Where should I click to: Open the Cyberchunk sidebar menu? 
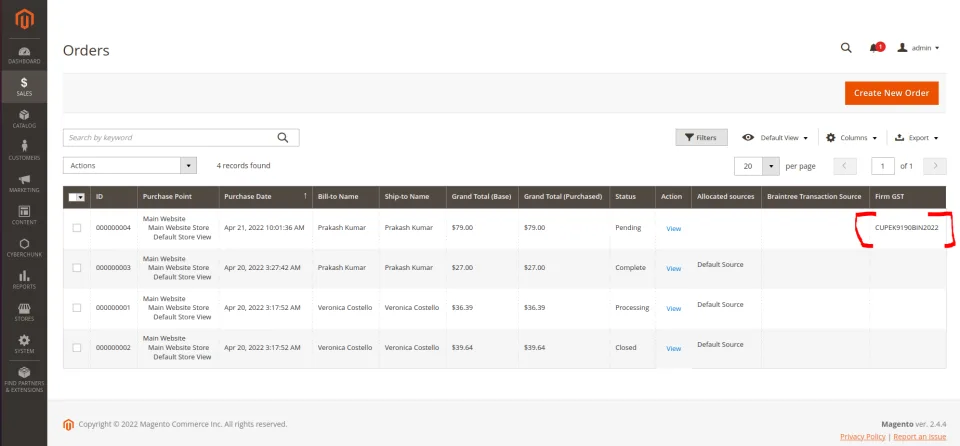(24, 248)
